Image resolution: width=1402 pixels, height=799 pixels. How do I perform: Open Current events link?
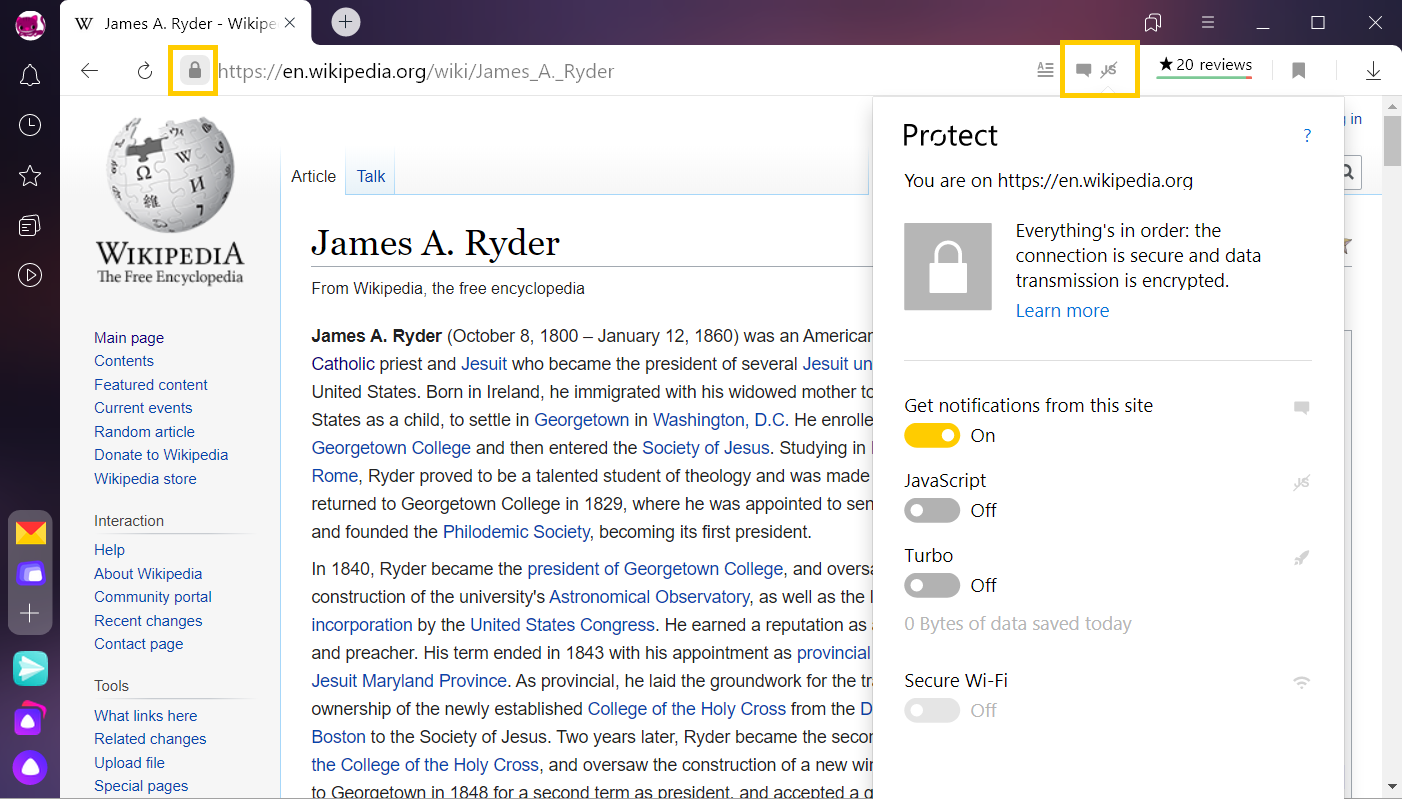pyautogui.click(x=143, y=408)
